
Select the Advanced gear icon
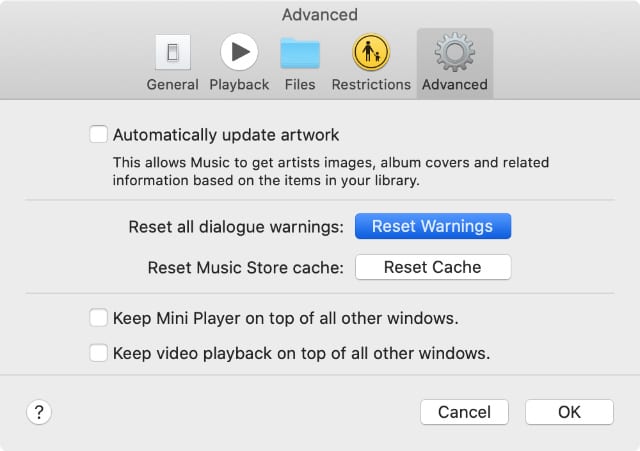[x=455, y=52]
